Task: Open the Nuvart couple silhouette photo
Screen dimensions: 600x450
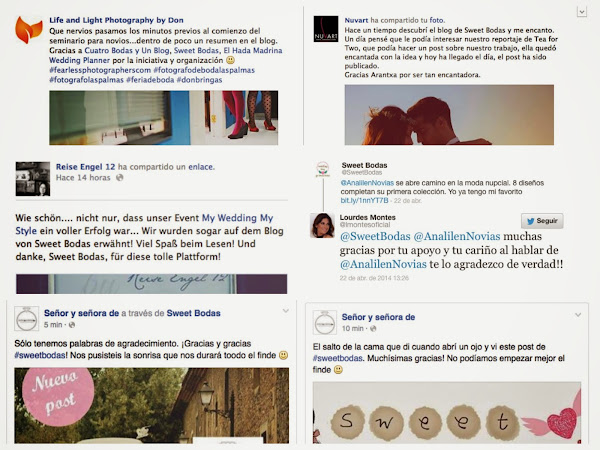Action: (449, 115)
